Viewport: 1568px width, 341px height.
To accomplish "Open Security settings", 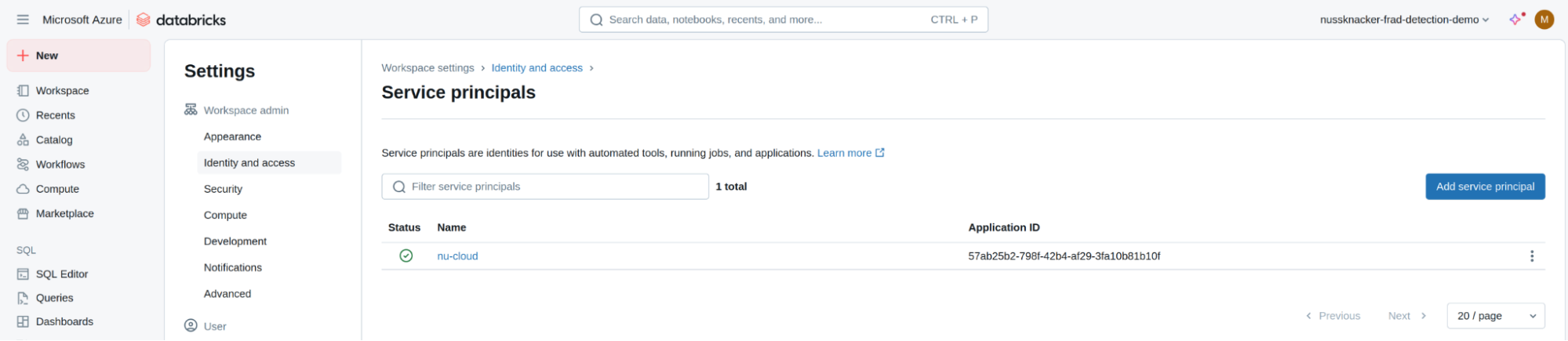I will (223, 189).
